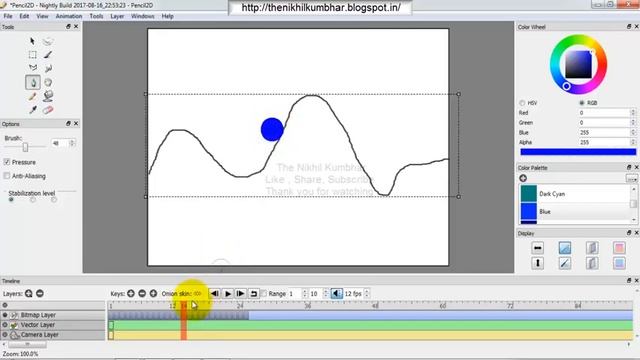
Task: Adjust Green value stepper arrows
Action: point(633,122)
